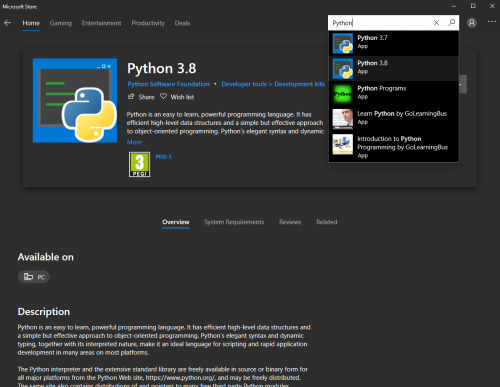The image size is (500, 387).
Task: Clear the search box with the X
Action: point(436,23)
